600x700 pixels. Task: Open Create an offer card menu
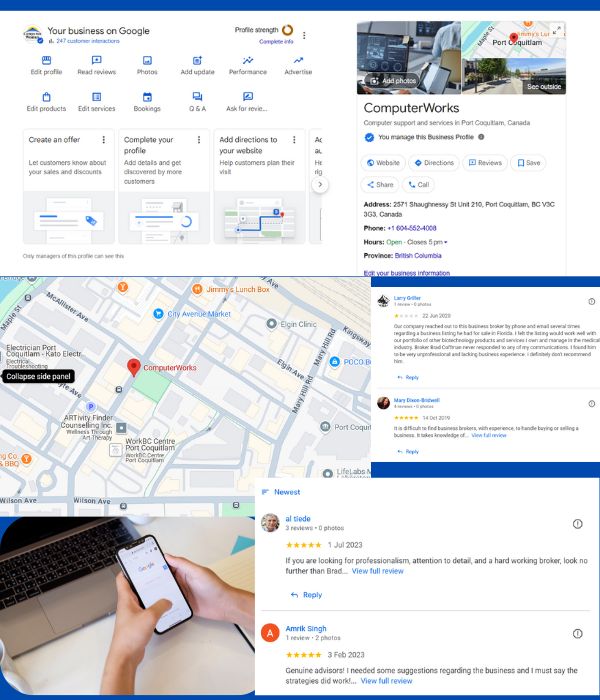coord(104,140)
